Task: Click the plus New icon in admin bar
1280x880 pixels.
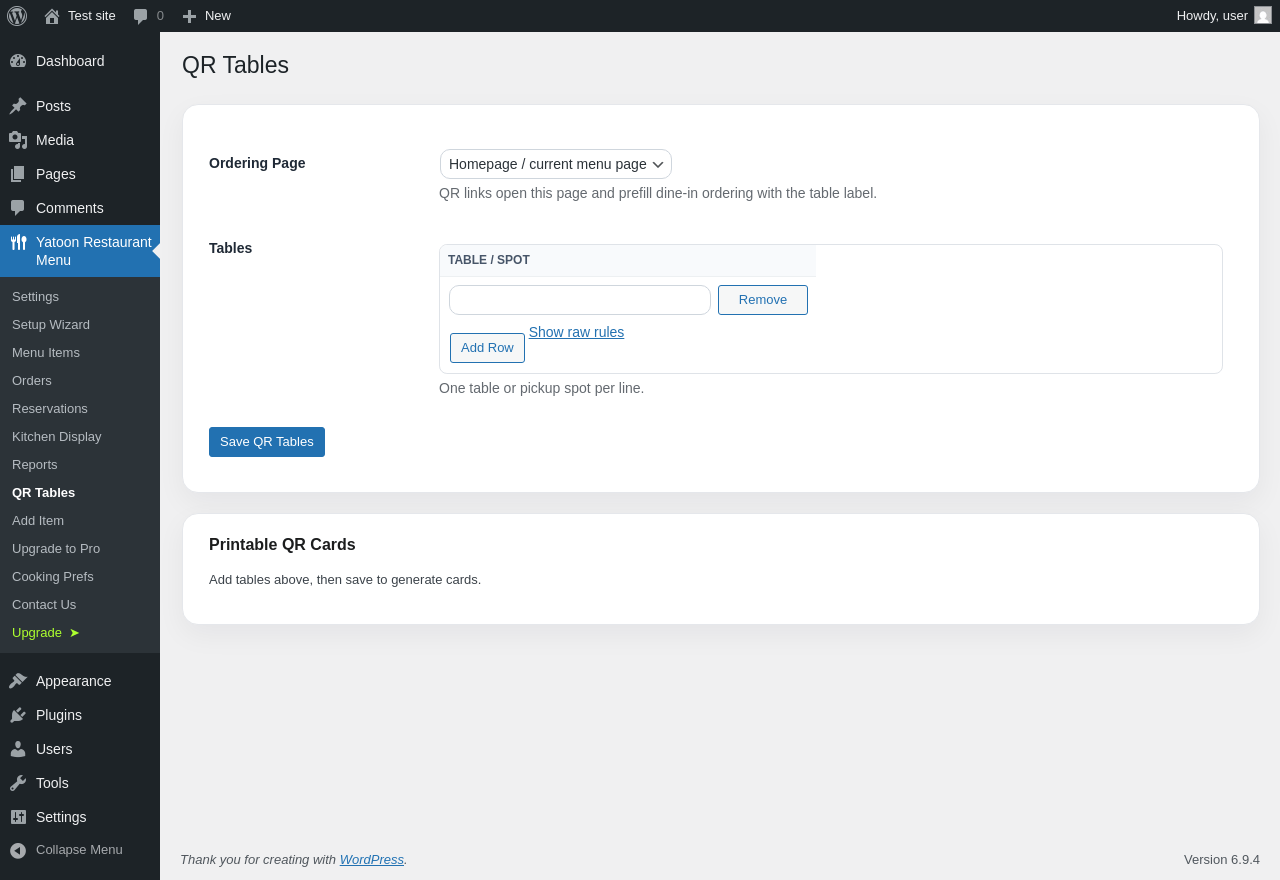Action: point(189,16)
